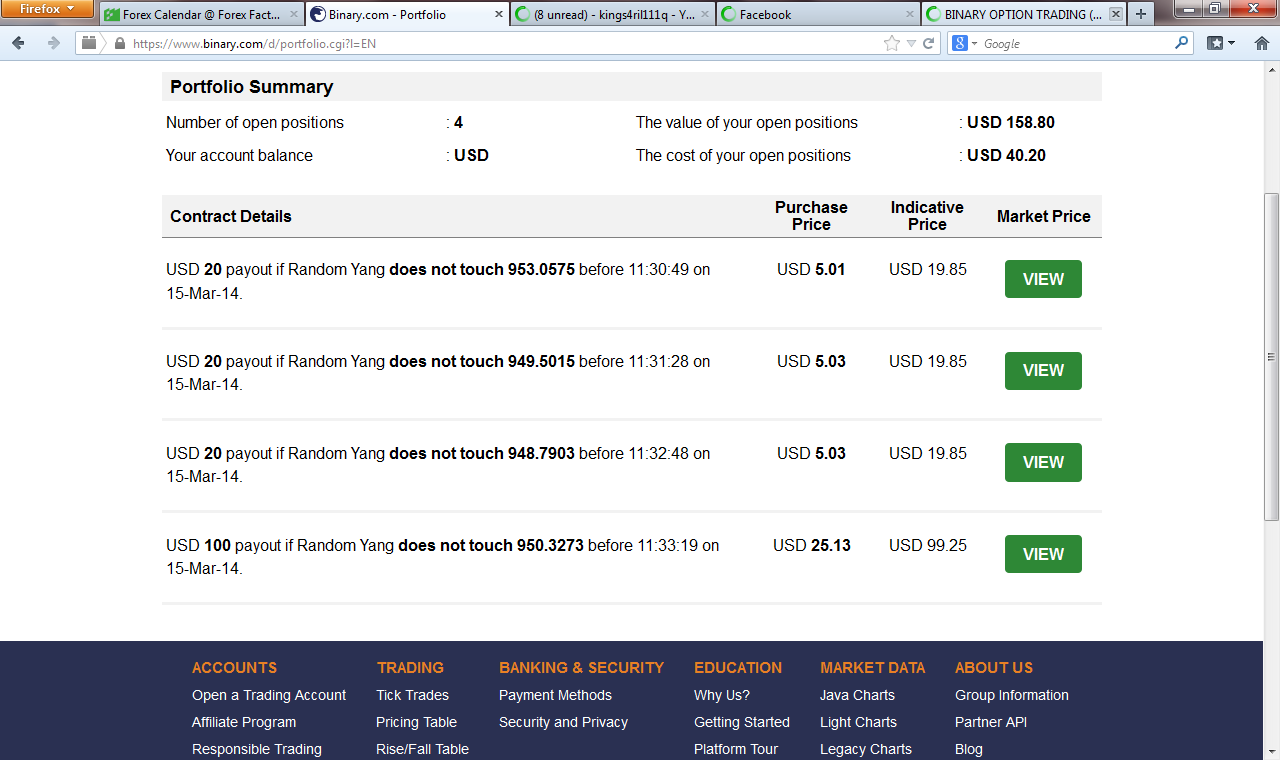Open the Java Charts link
Viewport: 1280px width, 760px height.
tap(857, 695)
